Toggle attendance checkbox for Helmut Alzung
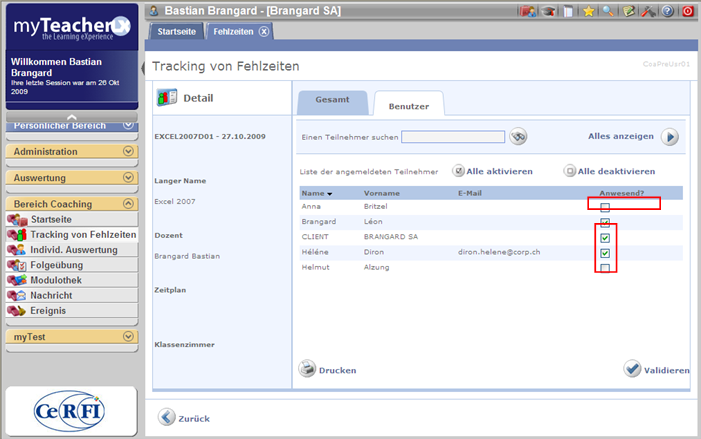 tap(604, 269)
